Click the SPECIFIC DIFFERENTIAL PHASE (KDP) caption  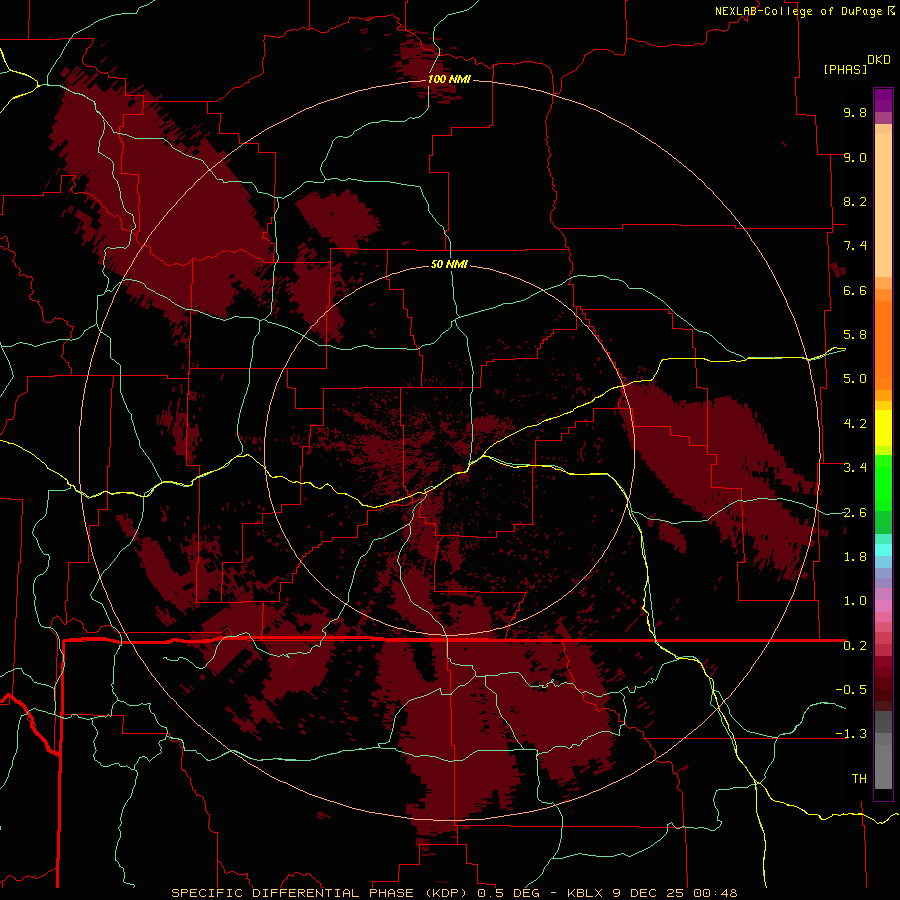point(317,893)
